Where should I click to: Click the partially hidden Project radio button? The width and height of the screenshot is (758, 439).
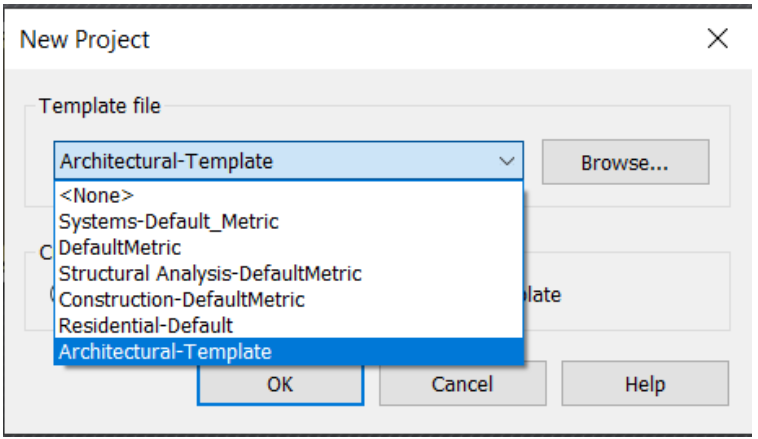pos(52,294)
